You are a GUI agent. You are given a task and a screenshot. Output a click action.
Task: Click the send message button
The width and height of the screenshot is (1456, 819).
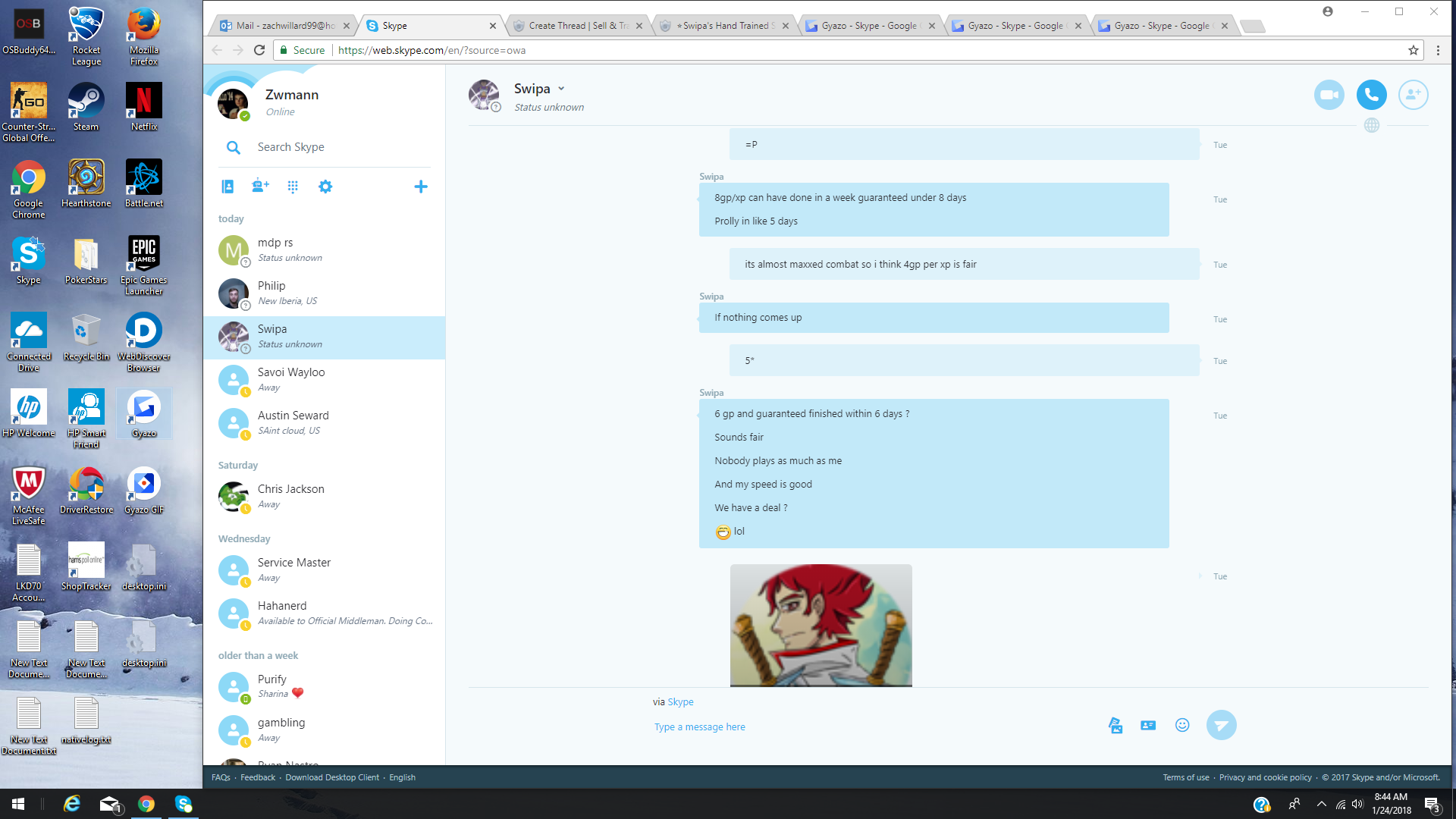pyautogui.click(x=1221, y=725)
